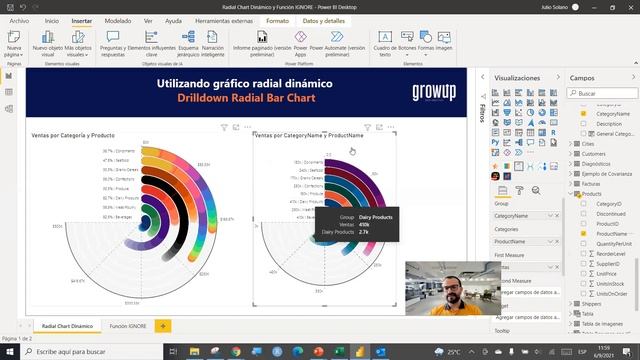Expand the Shippers table

tap(571, 304)
